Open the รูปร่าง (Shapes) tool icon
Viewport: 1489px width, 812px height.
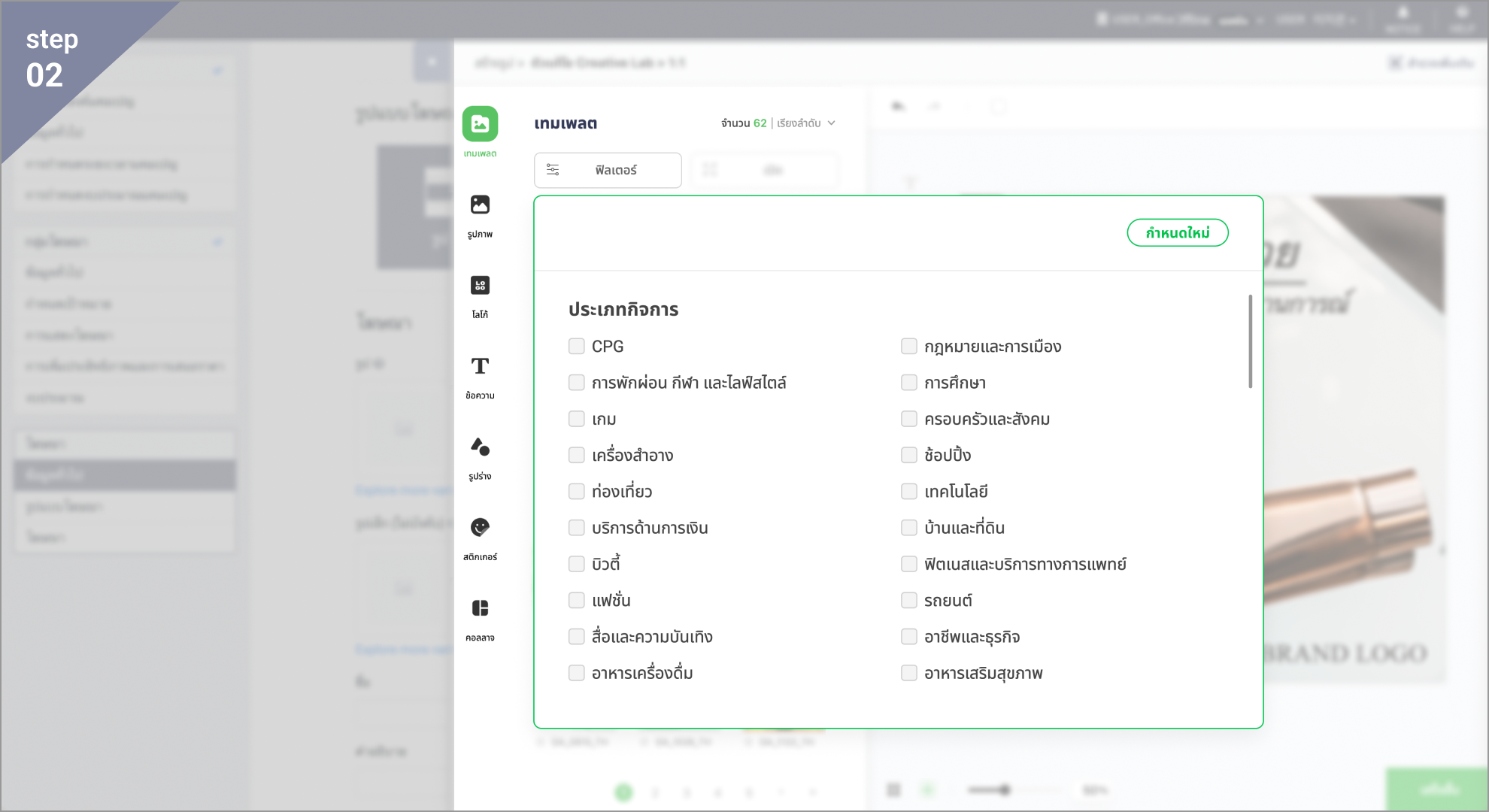pyautogui.click(x=480, y=447)
